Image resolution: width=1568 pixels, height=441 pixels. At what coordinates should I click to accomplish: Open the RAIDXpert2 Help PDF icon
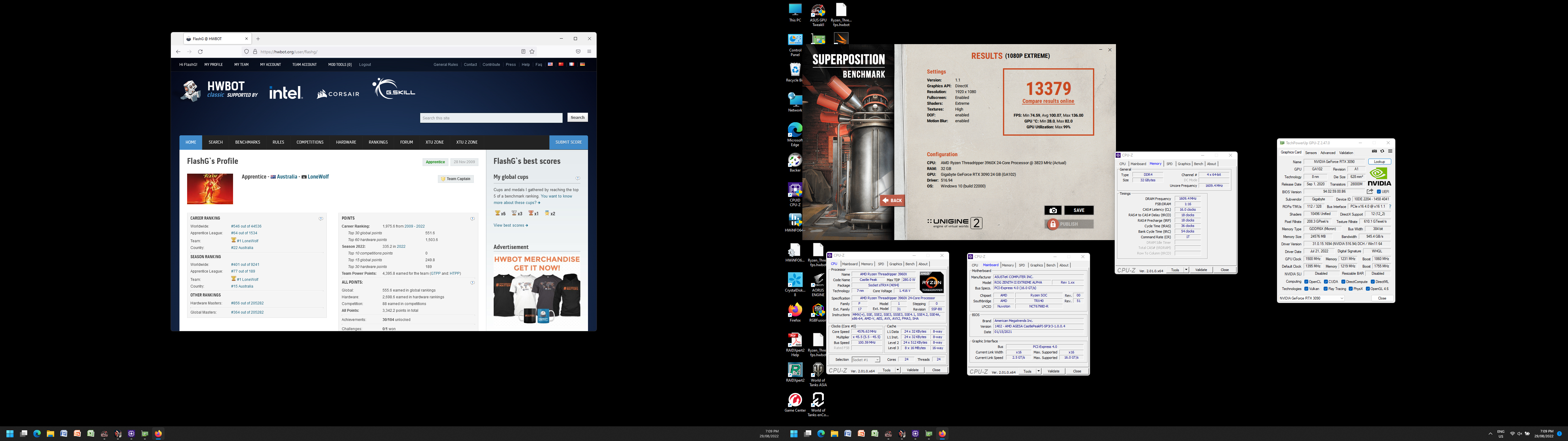pyautogui.click(x=795, y=345)
